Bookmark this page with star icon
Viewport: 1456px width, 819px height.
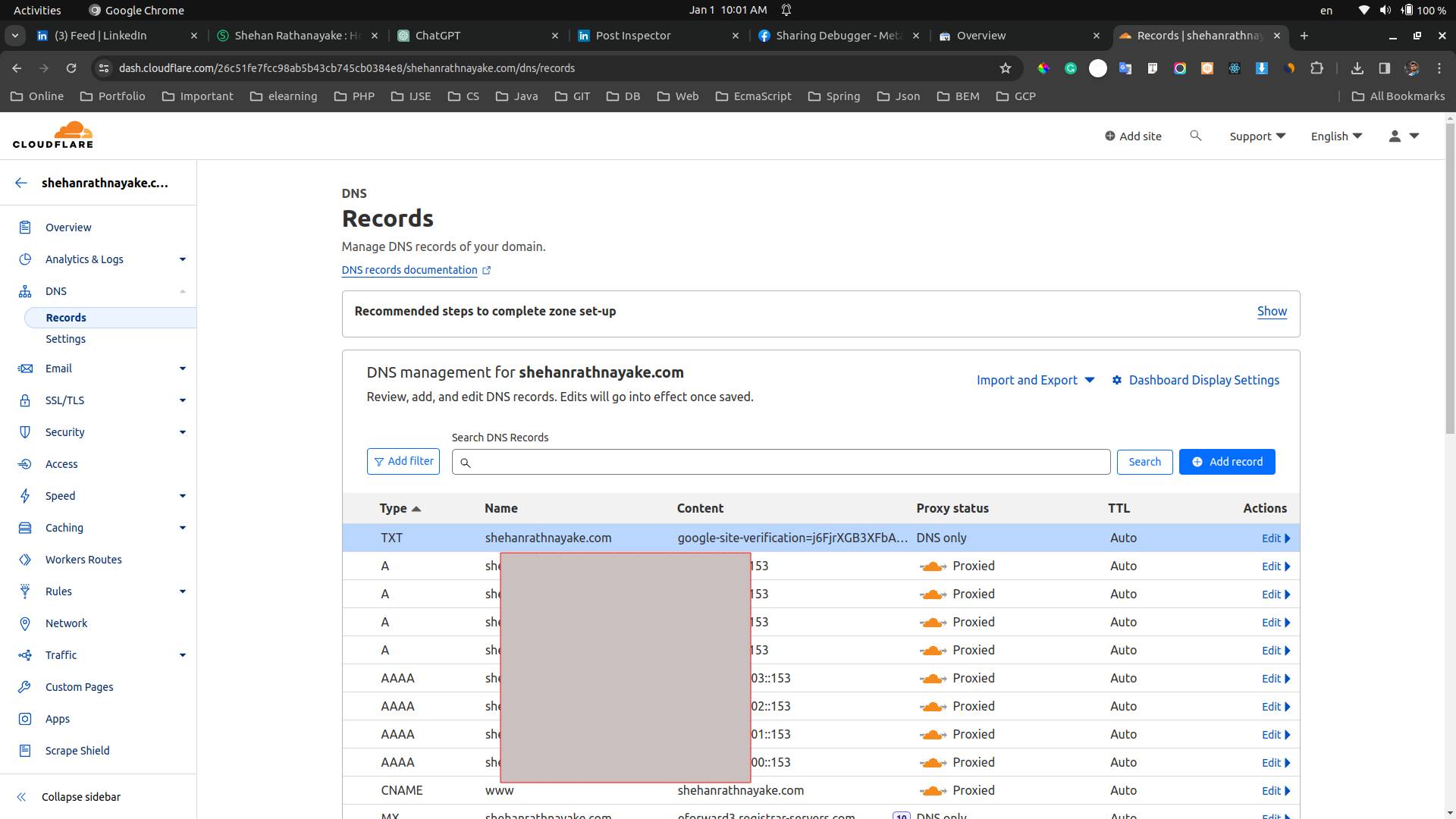1006,68
